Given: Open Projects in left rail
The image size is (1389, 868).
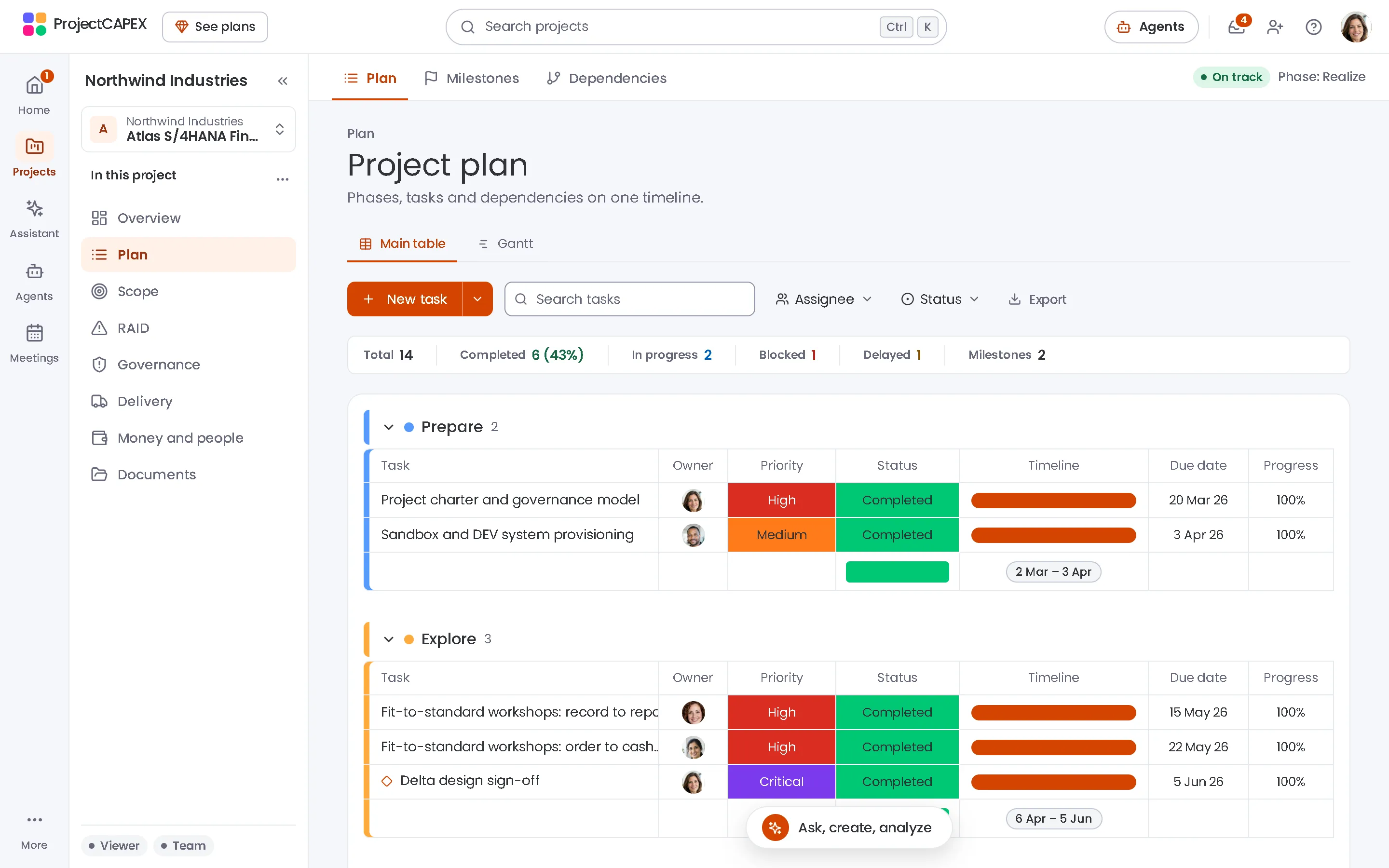Looking at the screenshot, I should pos(34,155).
